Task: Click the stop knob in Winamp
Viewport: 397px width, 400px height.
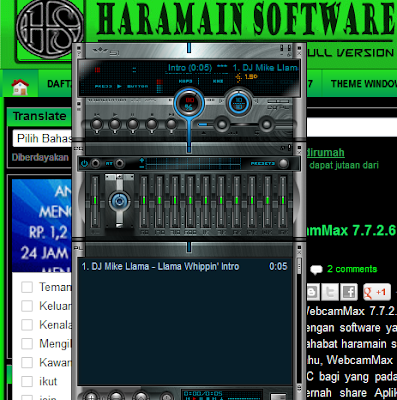Action: click(x=152, y=125)
